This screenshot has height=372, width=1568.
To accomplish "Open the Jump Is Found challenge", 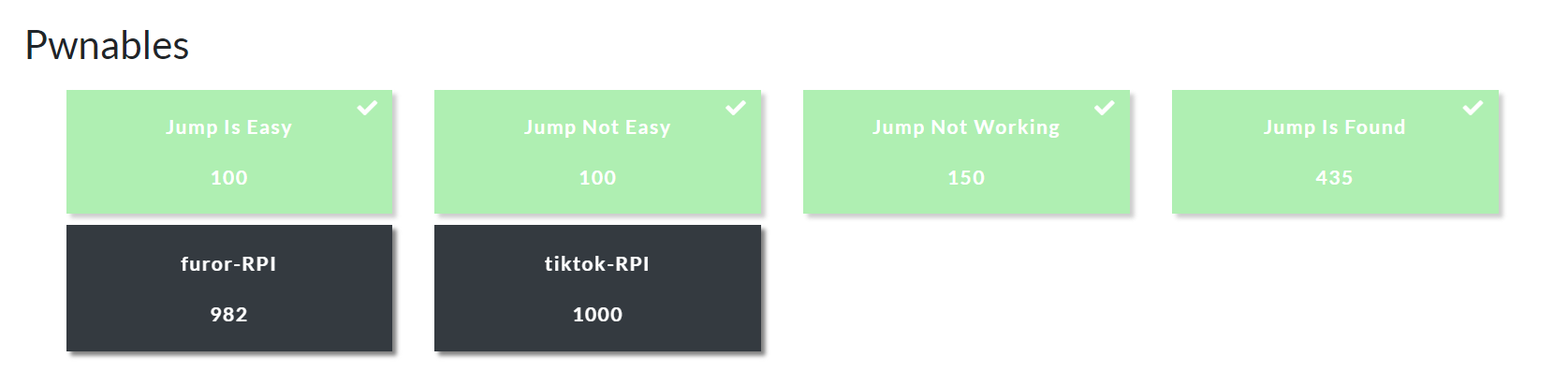I will [x=1335, y=152].
